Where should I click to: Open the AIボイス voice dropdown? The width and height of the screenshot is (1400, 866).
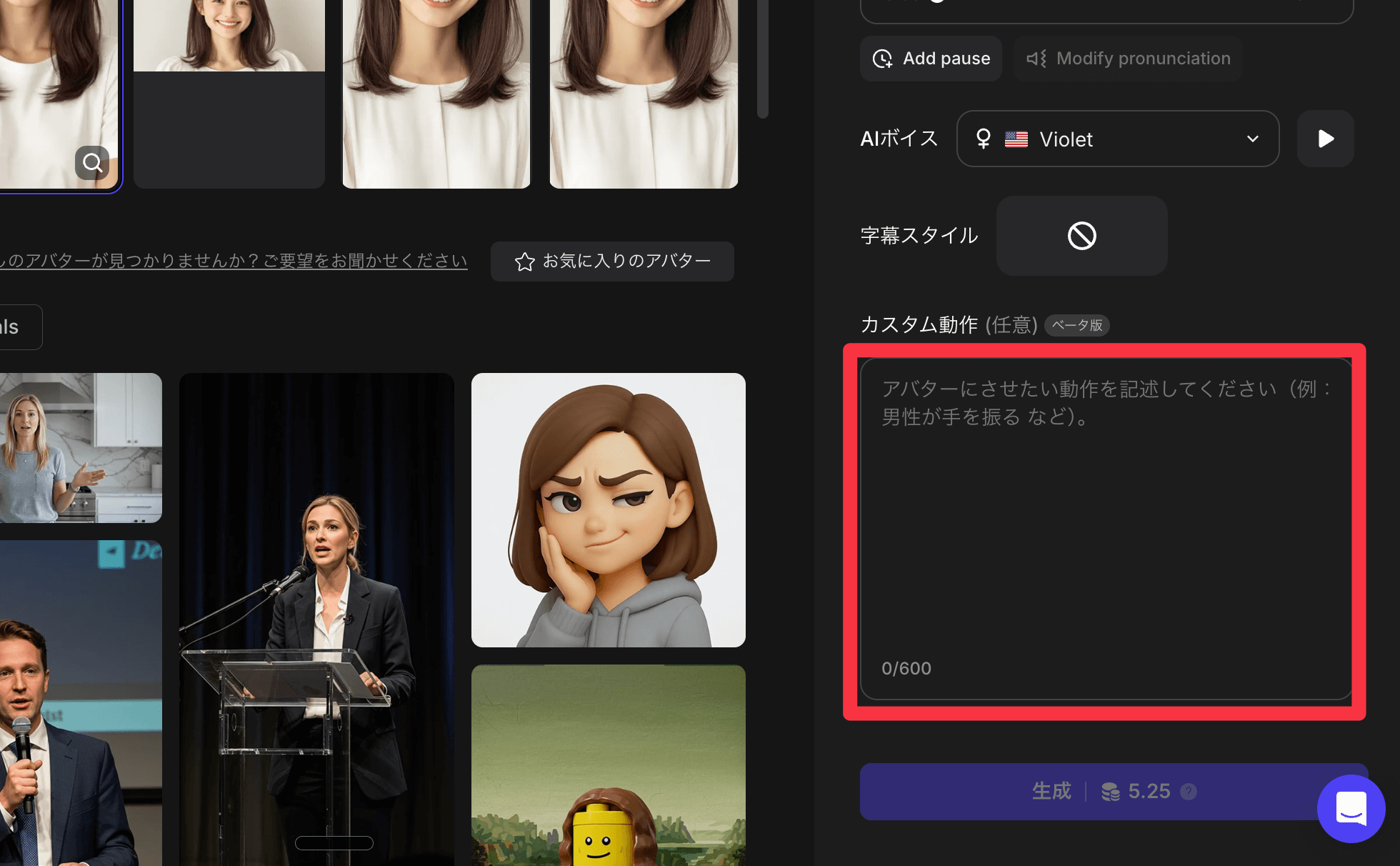click(1118, 139)
